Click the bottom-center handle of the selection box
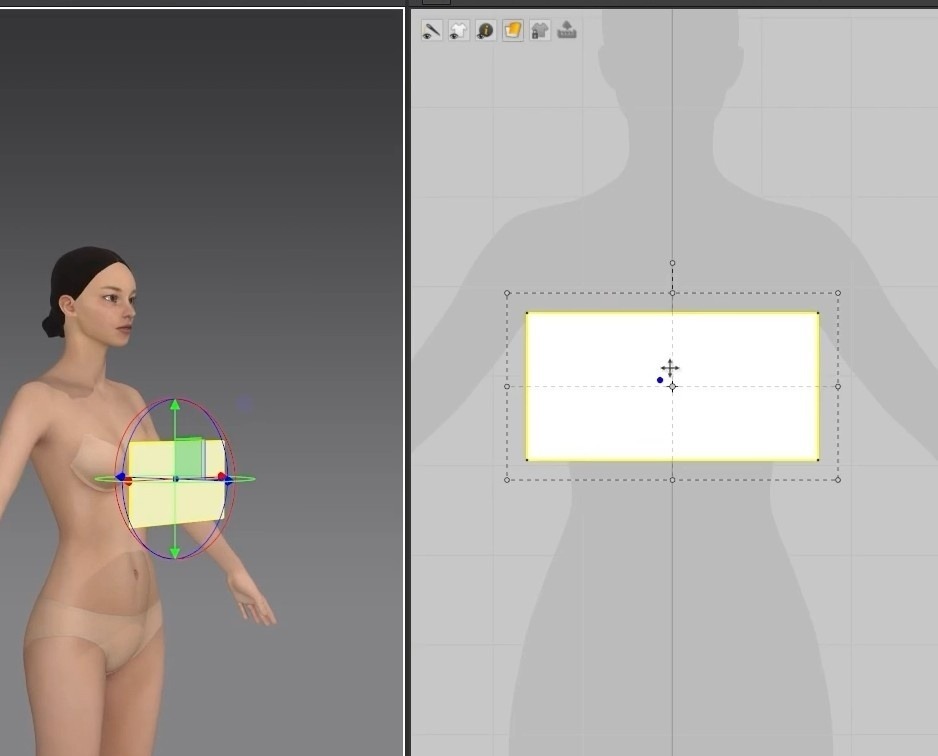 coord(672,480)
